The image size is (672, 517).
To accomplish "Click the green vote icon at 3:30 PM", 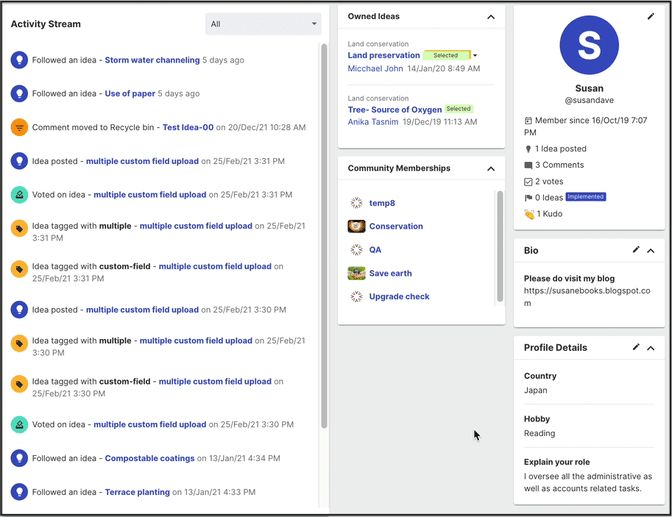I will tap(19, 424).
